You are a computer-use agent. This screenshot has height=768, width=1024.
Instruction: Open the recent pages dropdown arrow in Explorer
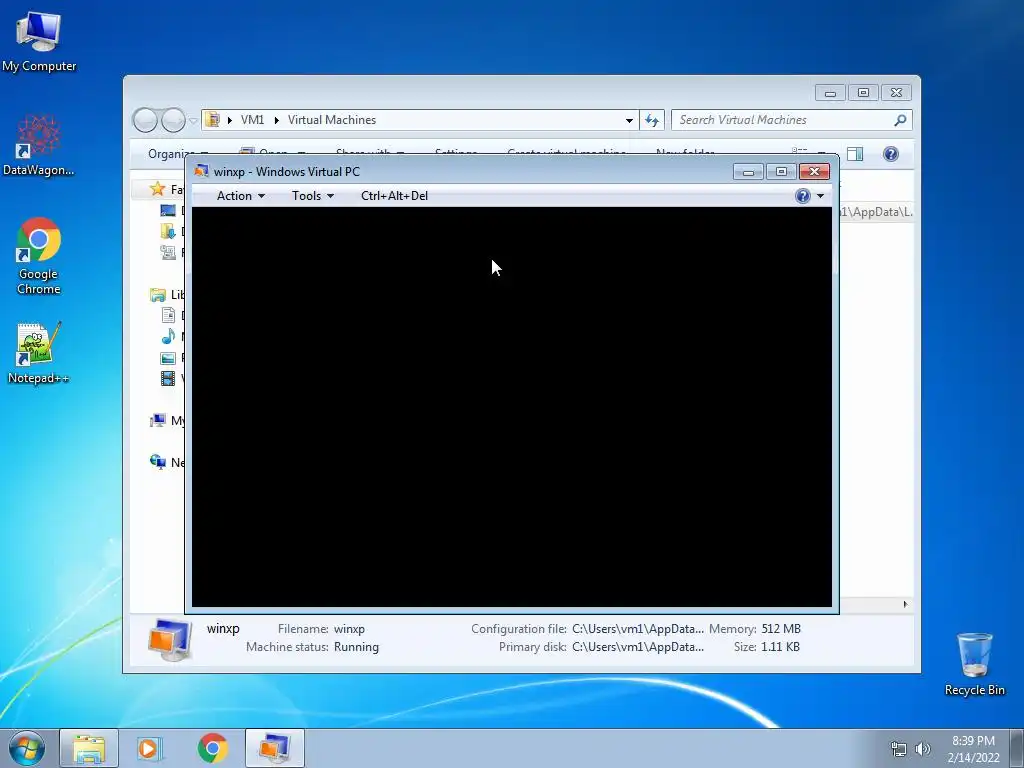(x=193, y=120)
